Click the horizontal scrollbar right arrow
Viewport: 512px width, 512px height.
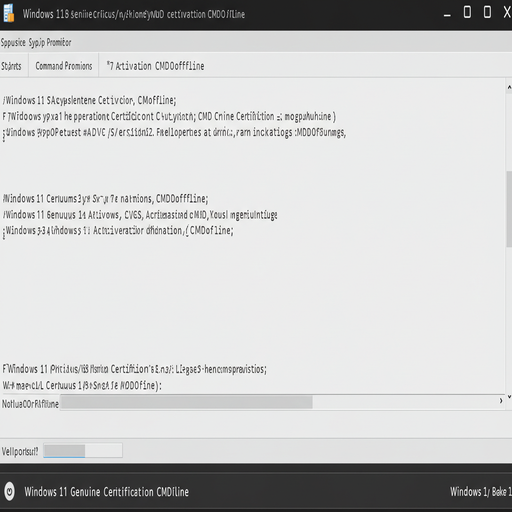(501, 401)
